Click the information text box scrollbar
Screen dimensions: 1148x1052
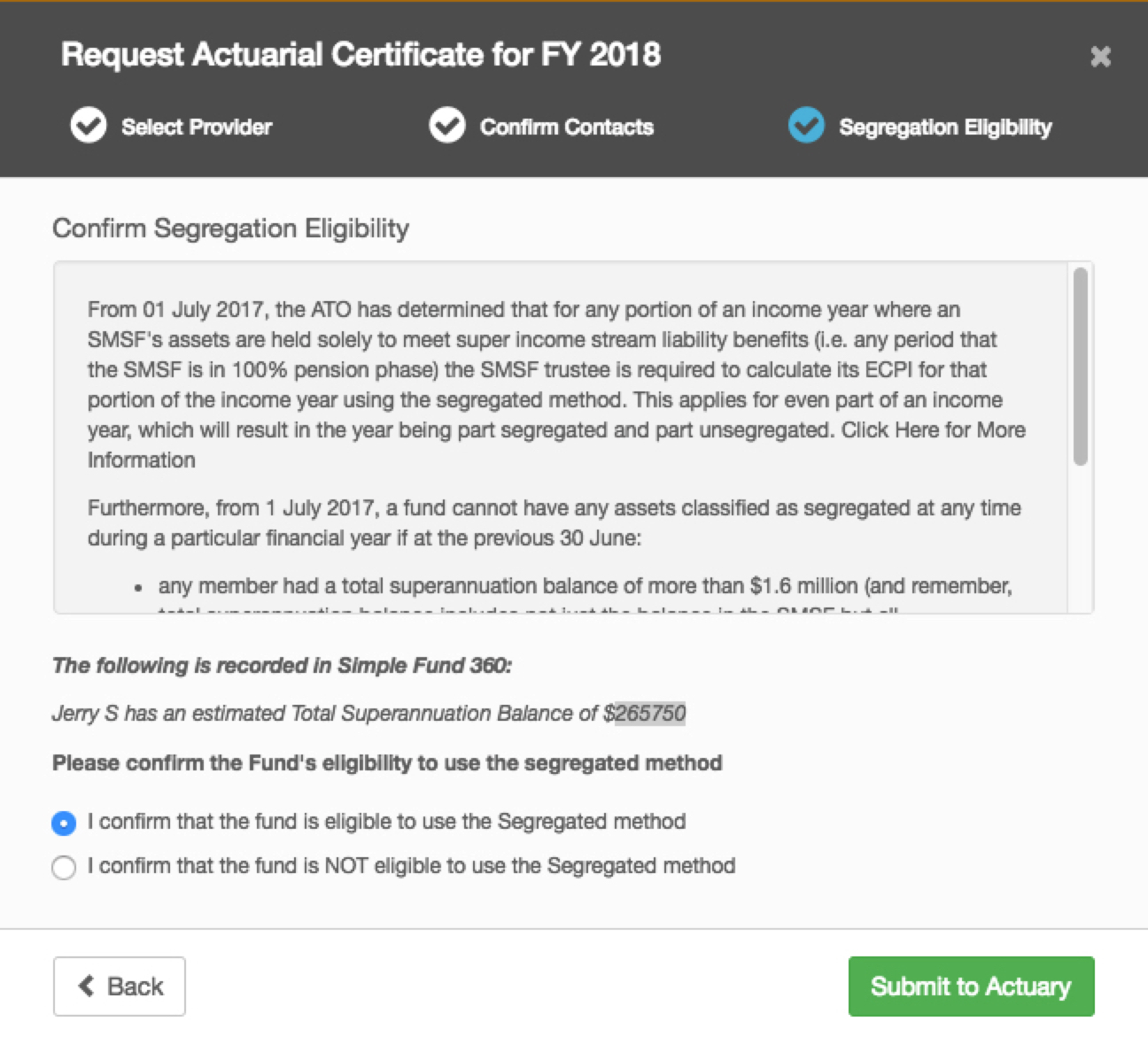point(1080,367)
